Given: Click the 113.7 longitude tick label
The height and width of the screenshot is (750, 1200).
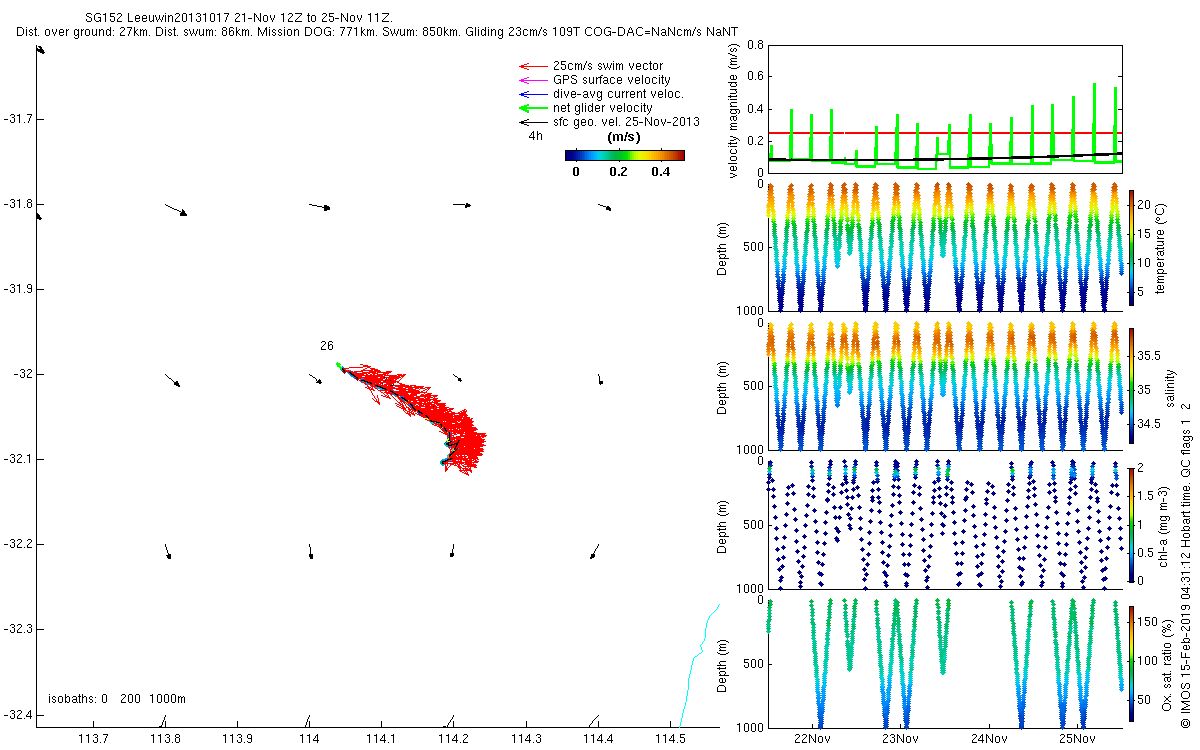Looking at the screenshot, I should tap(93, 739).
